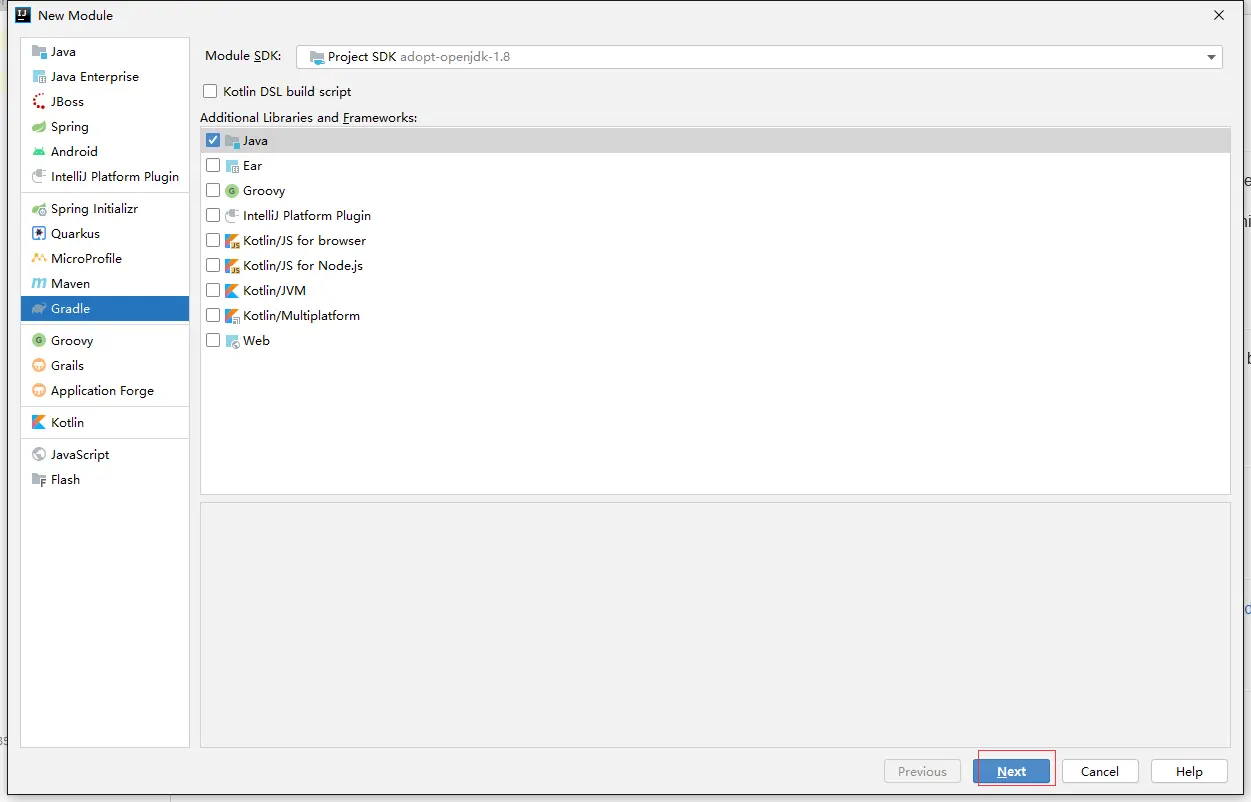
Task: Click the Kotlin/JVM icon
Action: coord(232,291)
